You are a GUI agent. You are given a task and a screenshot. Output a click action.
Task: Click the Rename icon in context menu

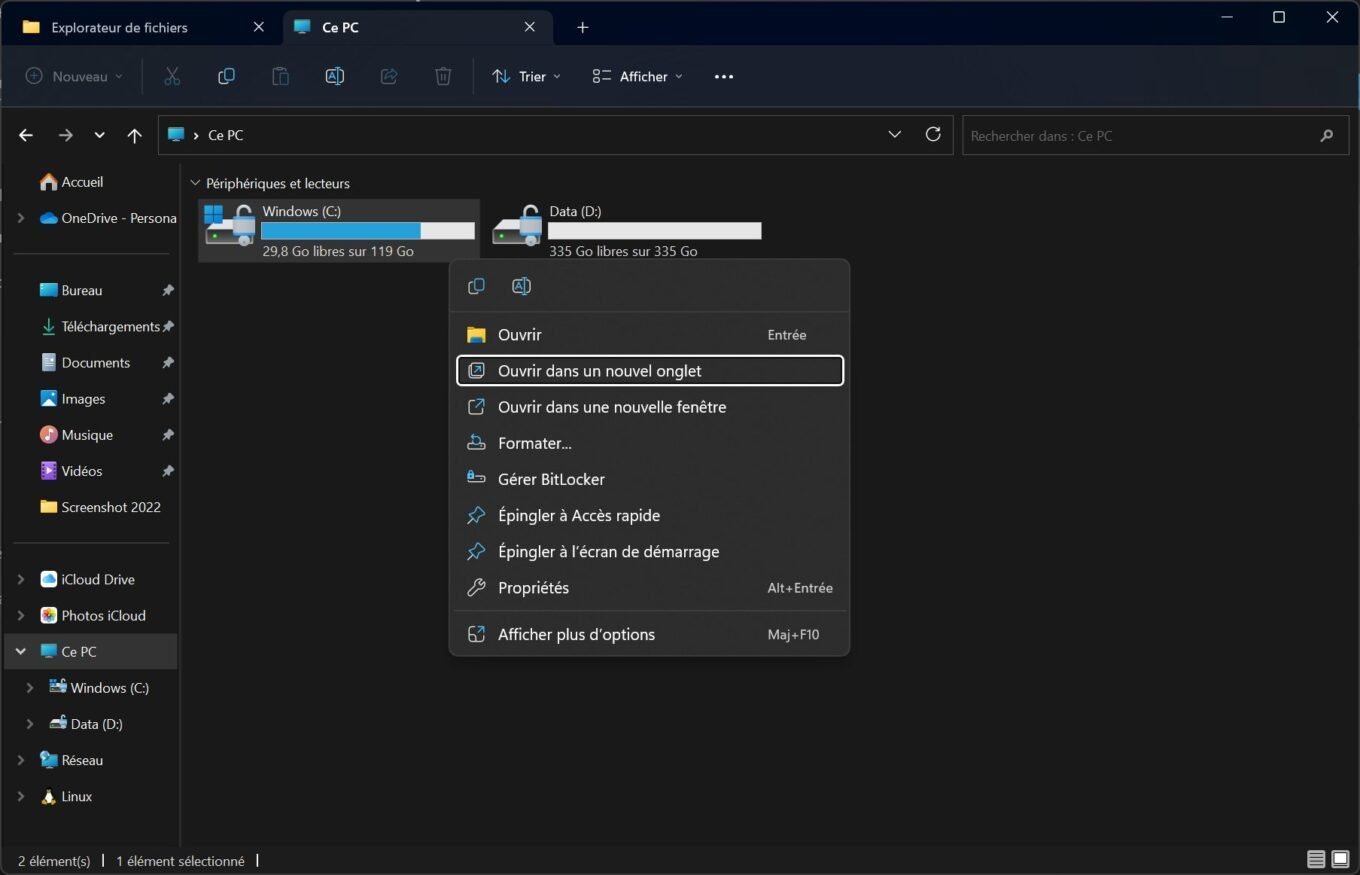tap(521, 286)
